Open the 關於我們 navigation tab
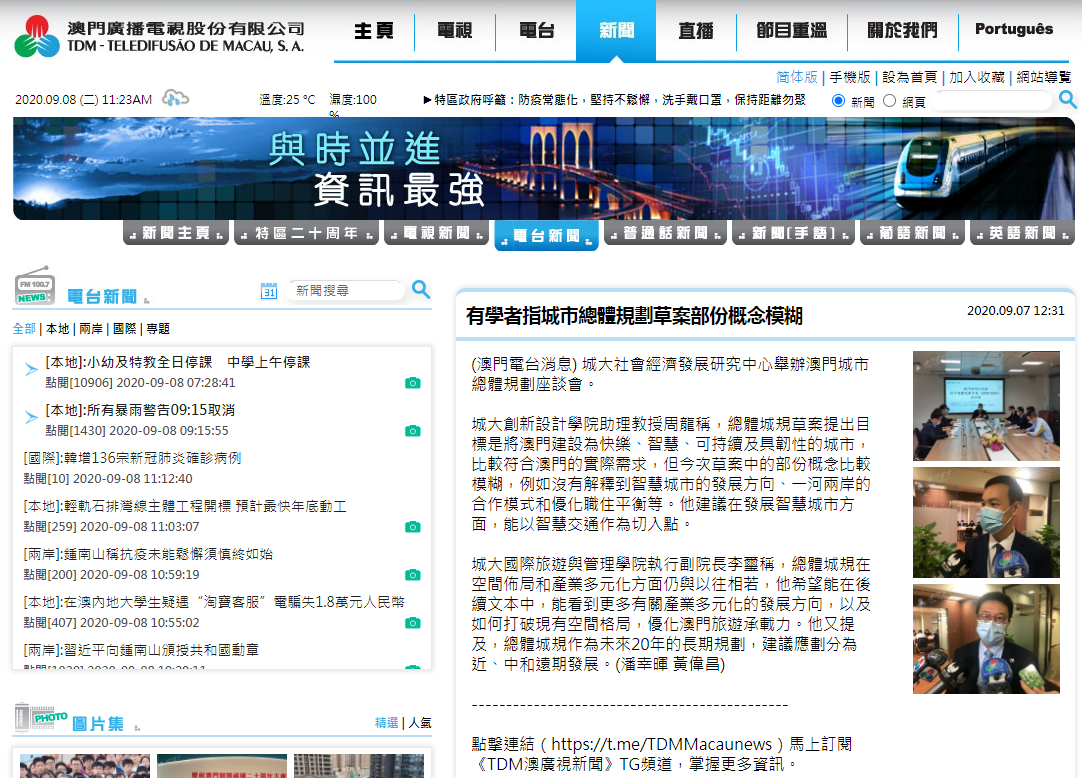Image resolution: width=1082 pixels, height=778 pixels. point(903,31)
